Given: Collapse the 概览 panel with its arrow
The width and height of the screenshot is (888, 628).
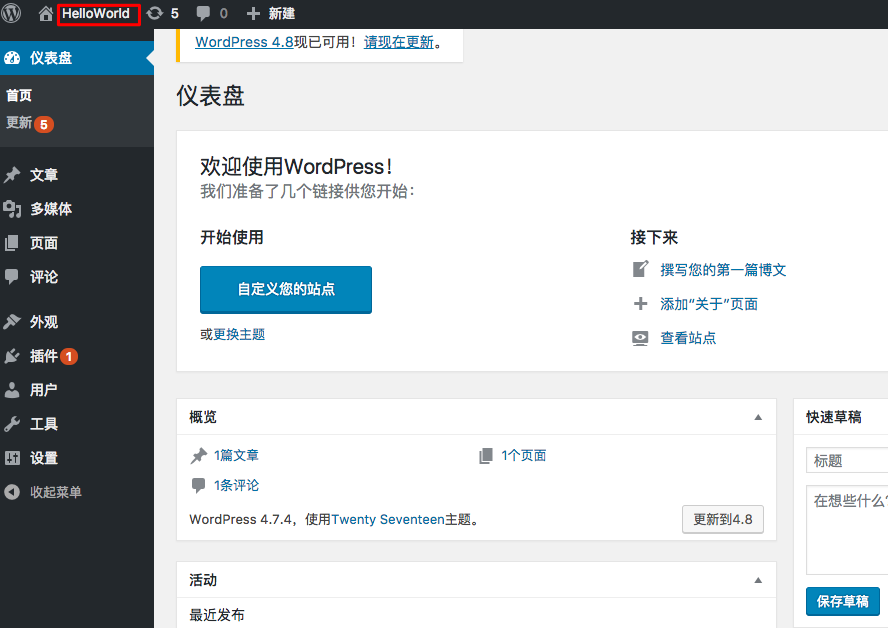Looking at the screenshot, I should click(x=758, y=417).
